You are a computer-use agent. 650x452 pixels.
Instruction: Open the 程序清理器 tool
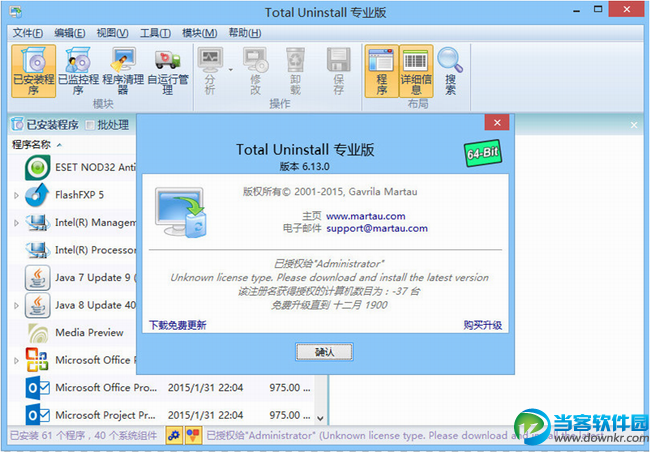tap(123, 71)
